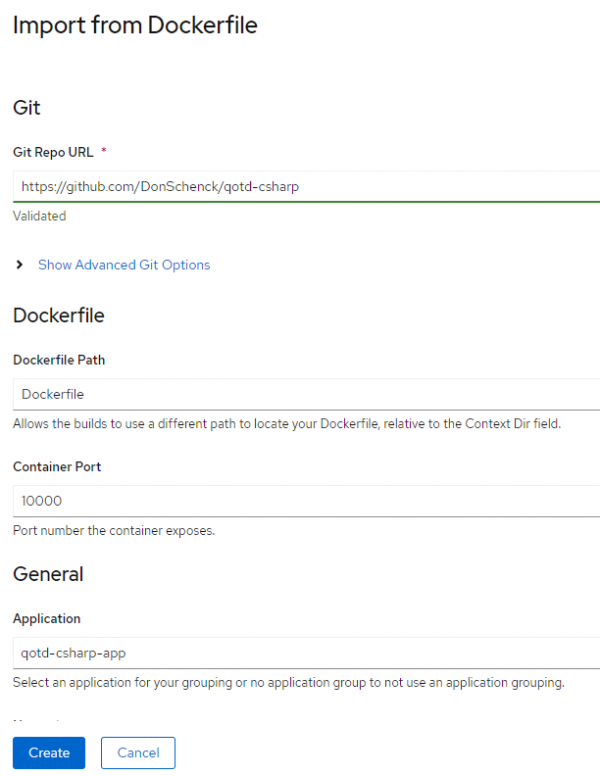
Task: Click the General section heading
Action: coord(48,574)
